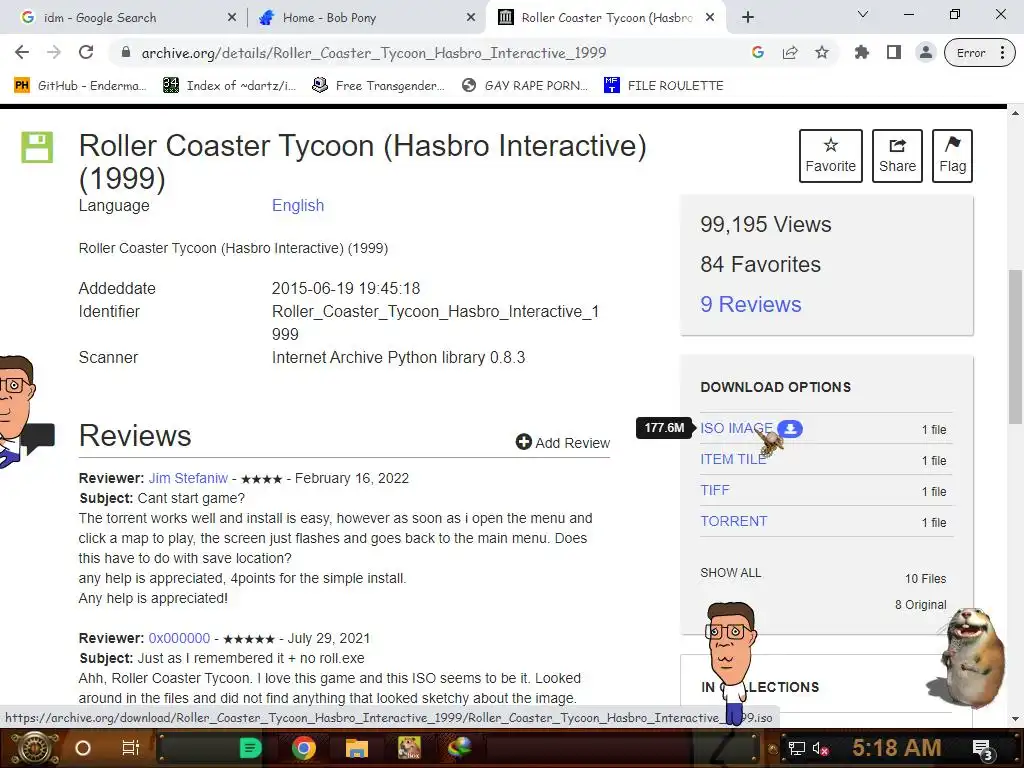Open the share page icon in address bar
Screen dimensions: 1024x768
coord(790,52)
